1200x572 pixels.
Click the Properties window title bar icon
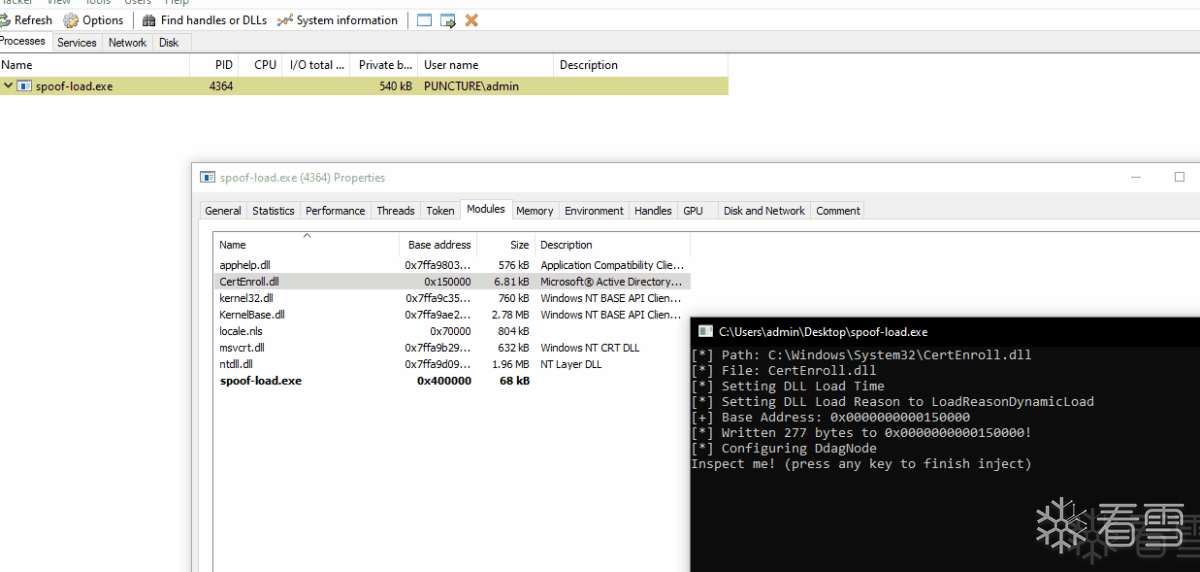click(x=207, y=177)
